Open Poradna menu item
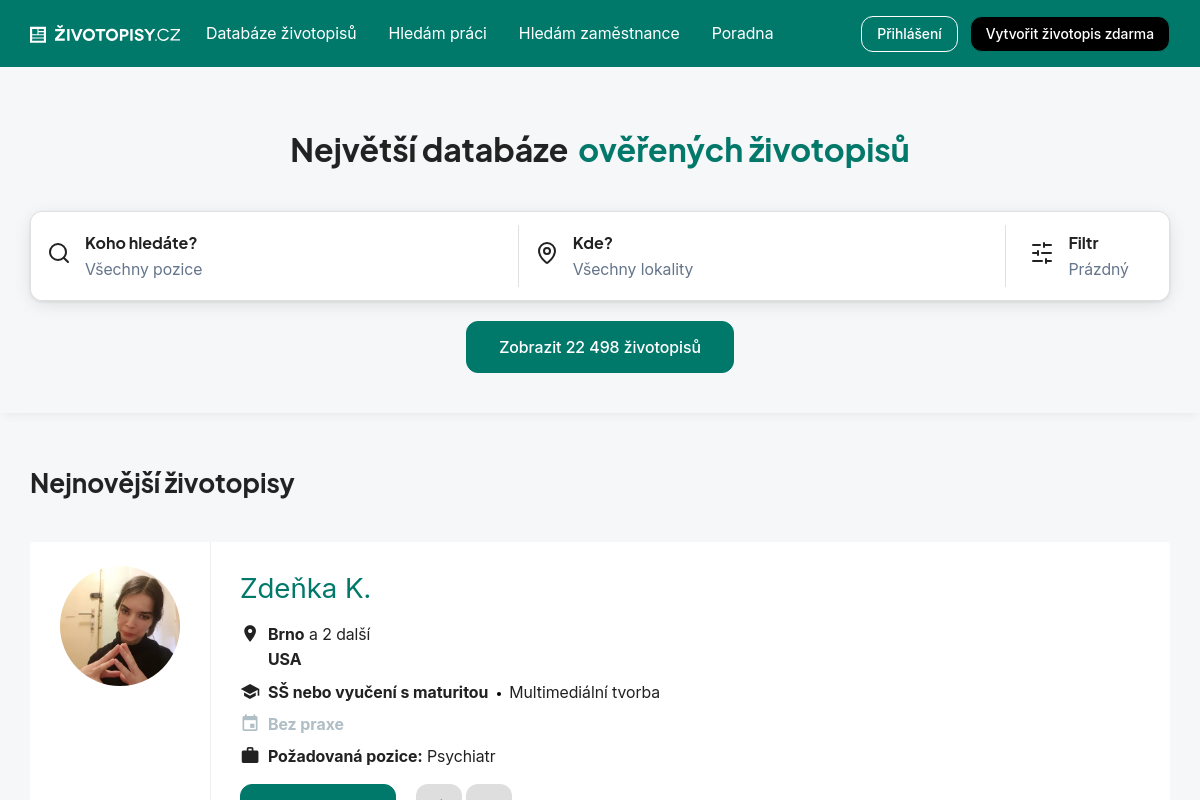This screenshot has height=800, width=1200. tap(742, 33)
